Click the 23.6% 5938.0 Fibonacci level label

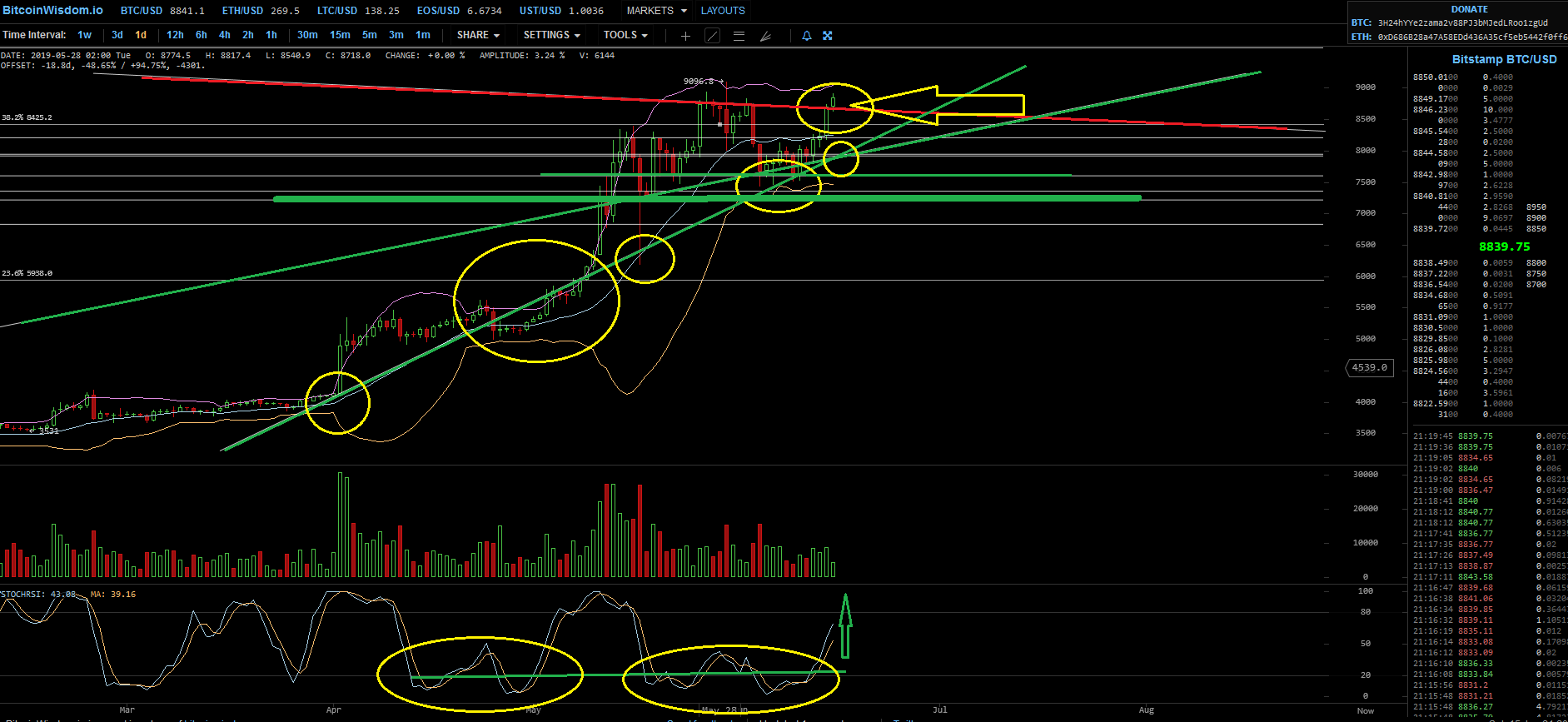[x=27, y=273]
